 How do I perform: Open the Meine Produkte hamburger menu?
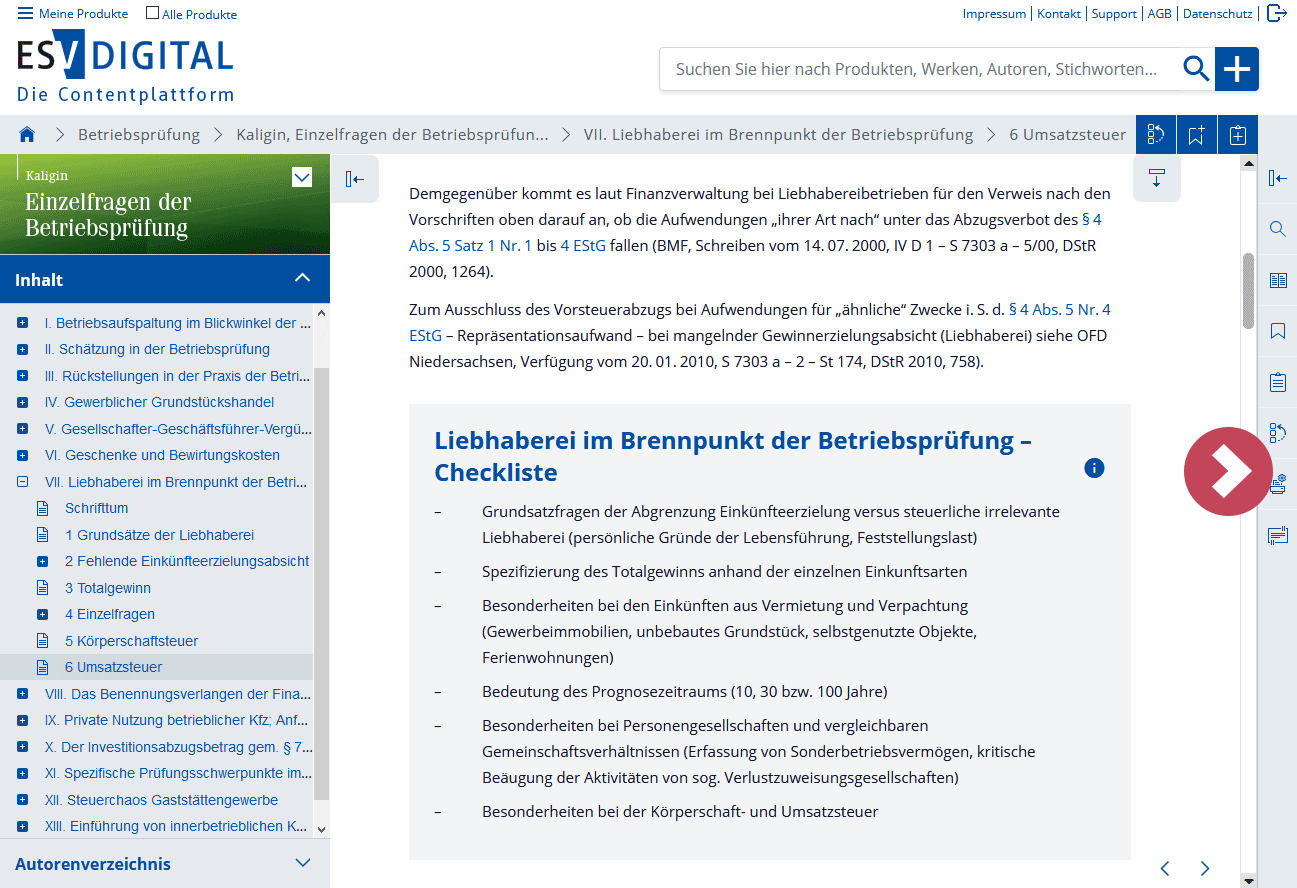73,14
